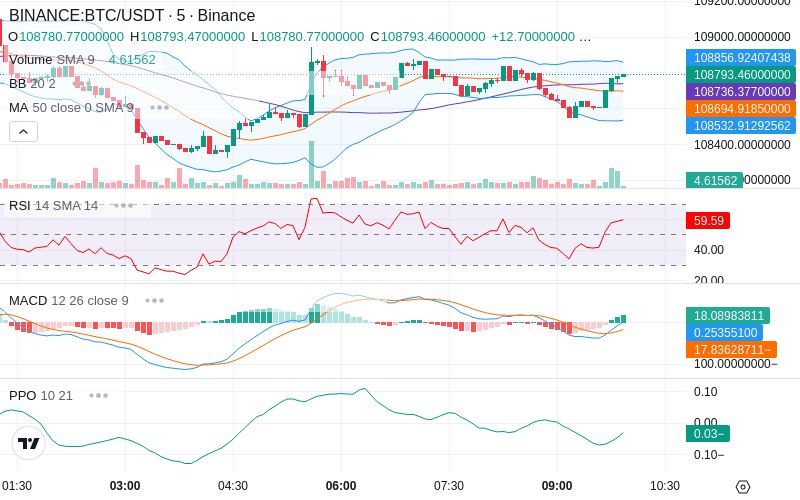Open more options next to MACD legend
Screen dimensions: 800x500
[154, 301]
